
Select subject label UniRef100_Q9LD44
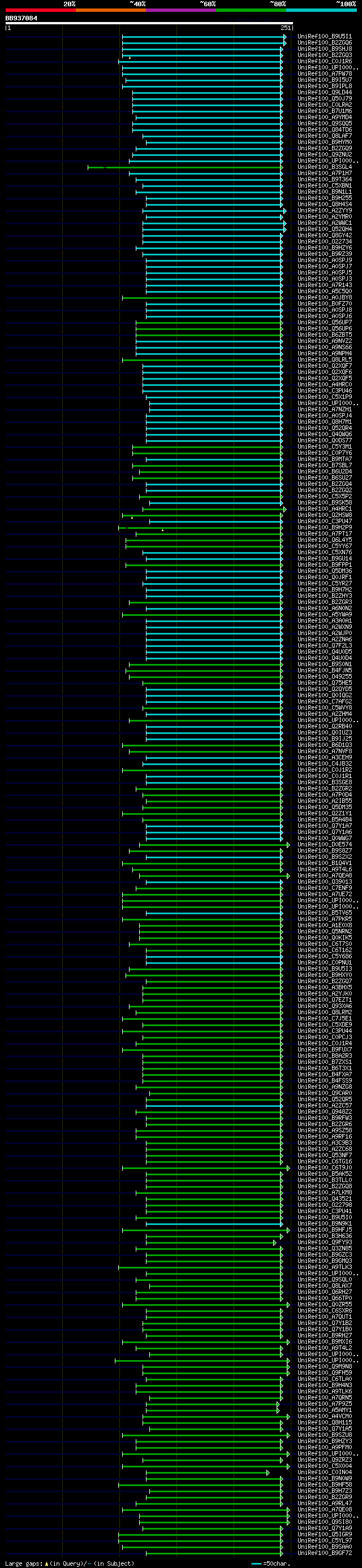[324, 93]
